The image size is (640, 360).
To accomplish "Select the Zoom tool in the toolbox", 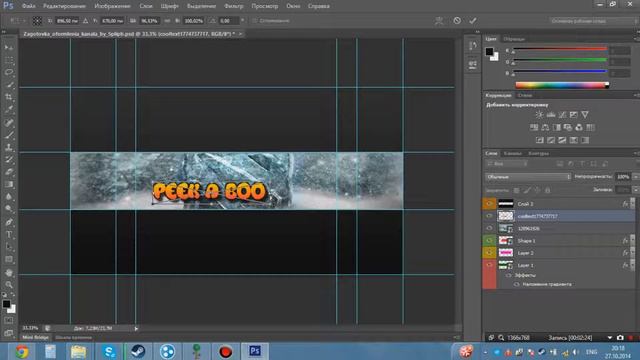I will click(9, 284).
